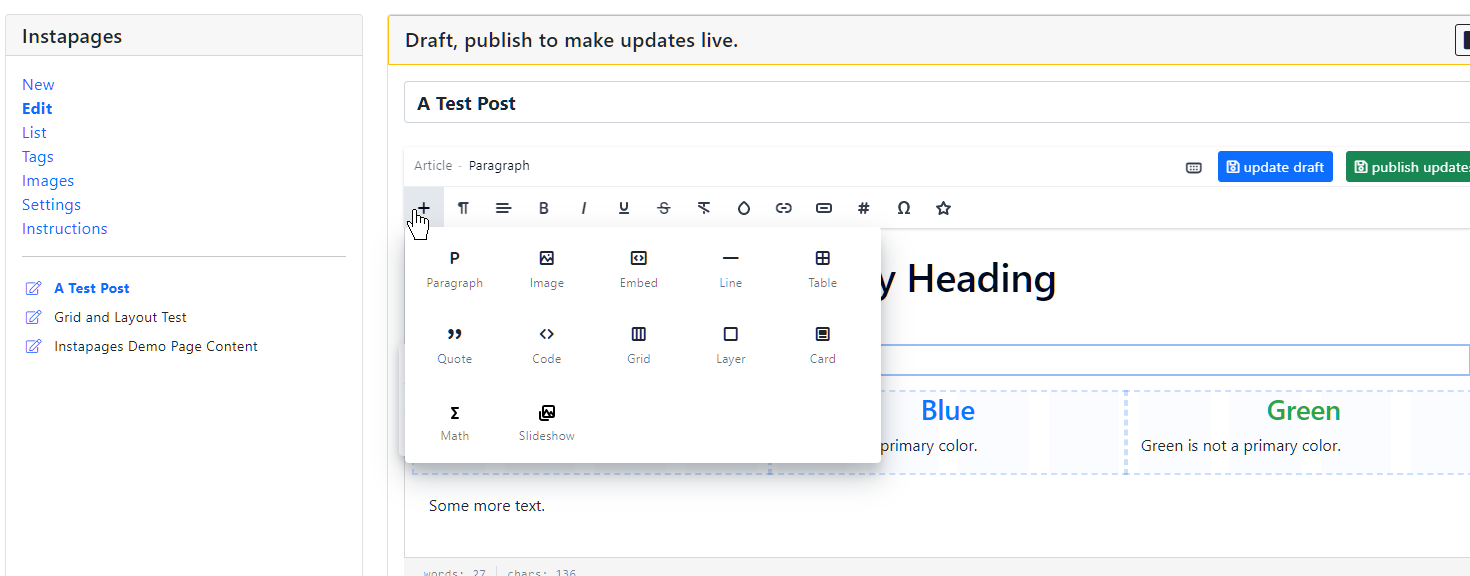Insert a Slideshow block
1470x576 pixels.
[546, 422]
